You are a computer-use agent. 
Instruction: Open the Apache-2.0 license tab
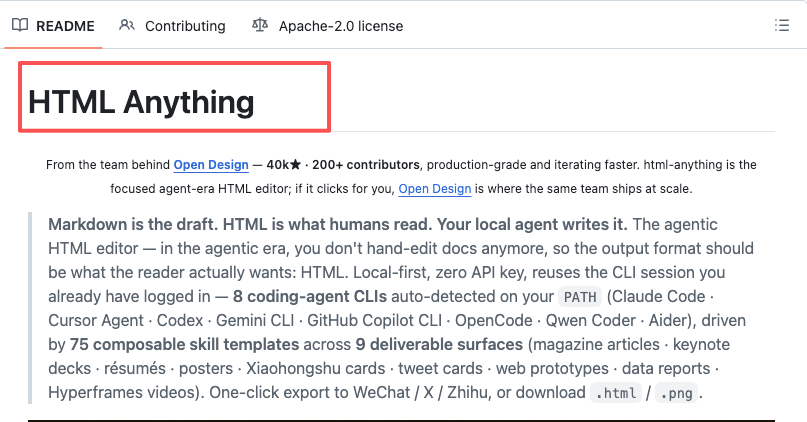click(x=327, y=26)
